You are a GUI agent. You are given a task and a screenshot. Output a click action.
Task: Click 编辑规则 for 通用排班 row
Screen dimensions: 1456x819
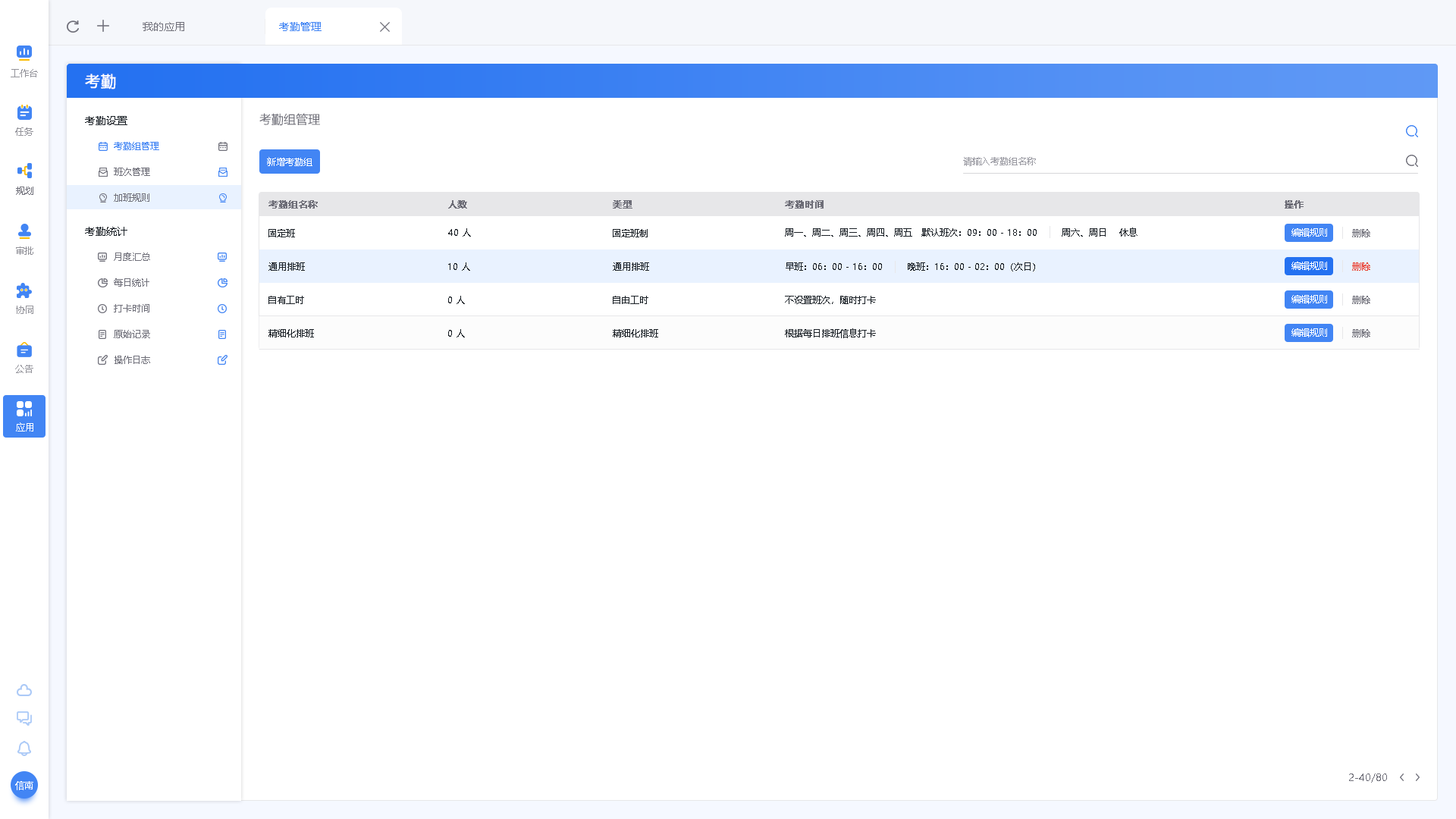pos(1309,266)
